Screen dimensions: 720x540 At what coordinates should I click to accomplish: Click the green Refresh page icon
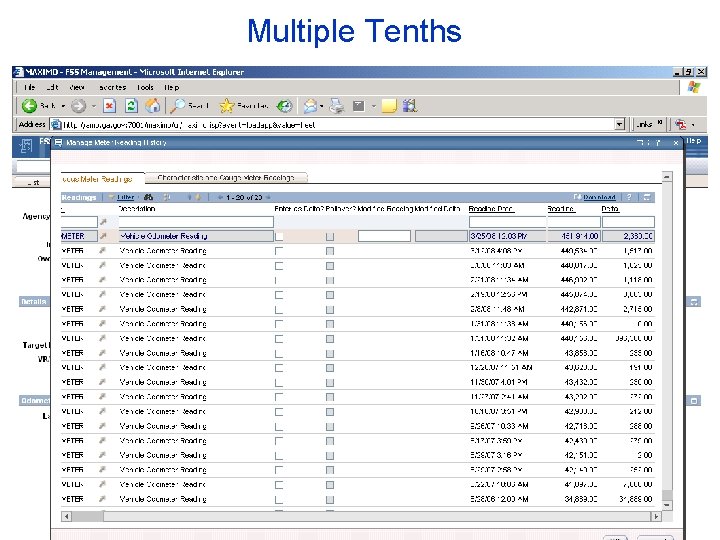coord(131,106)
